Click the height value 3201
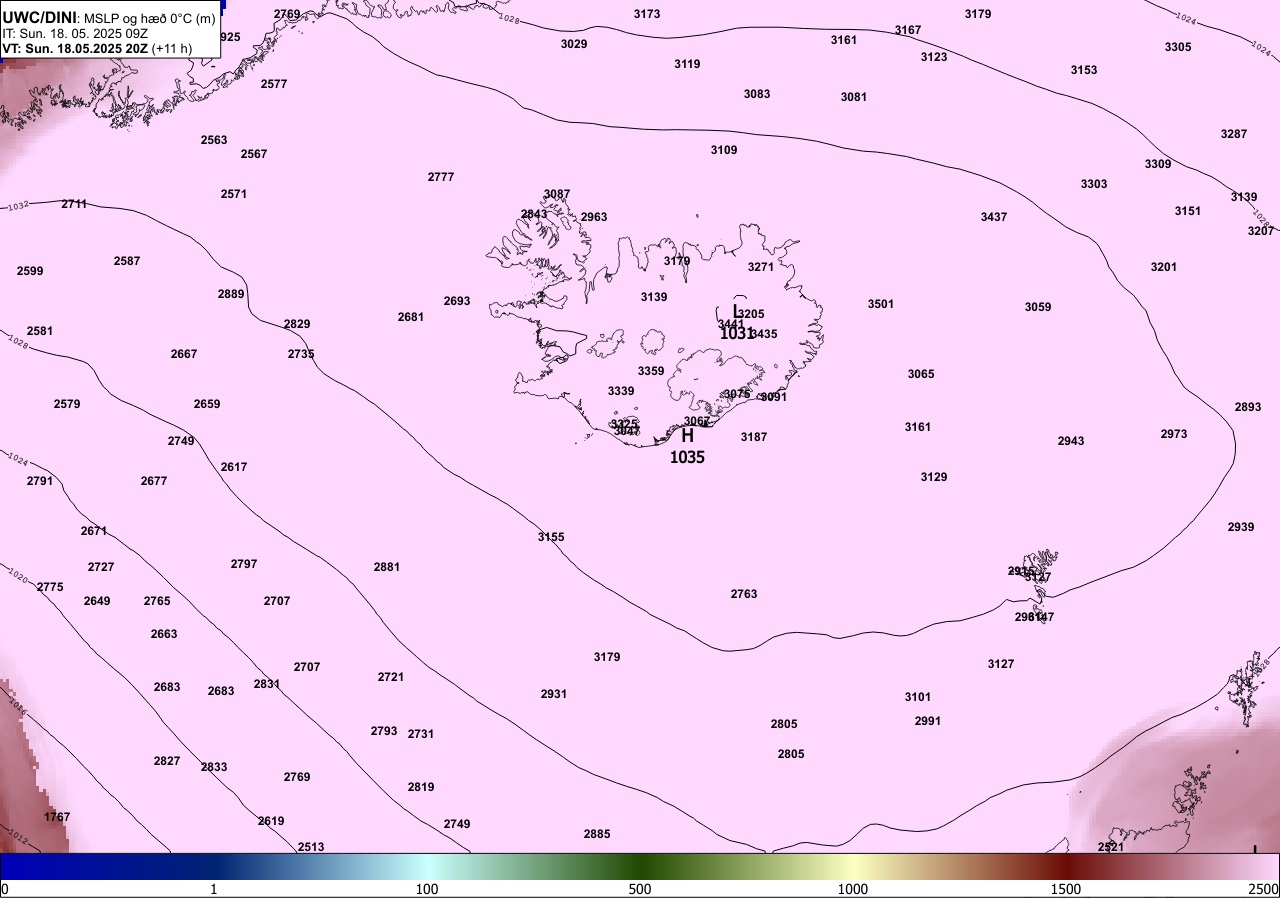The height and width of the screenshot is (898, 1280). [x=1164, y=267]
